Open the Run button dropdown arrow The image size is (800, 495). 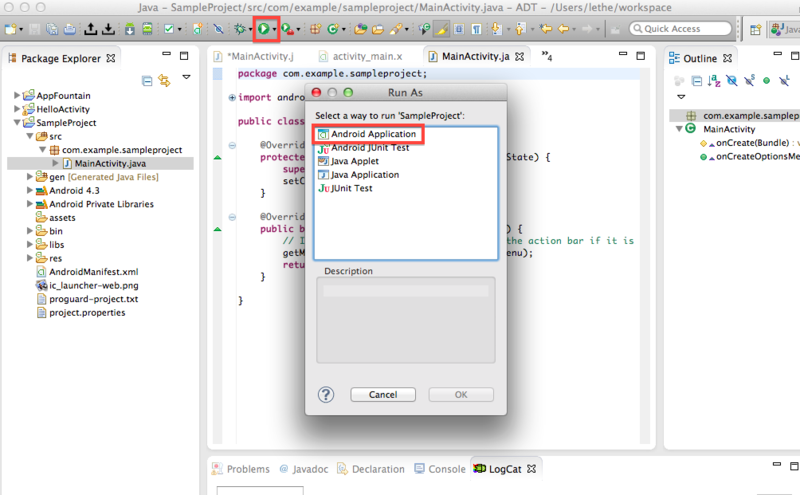(274, 30)
